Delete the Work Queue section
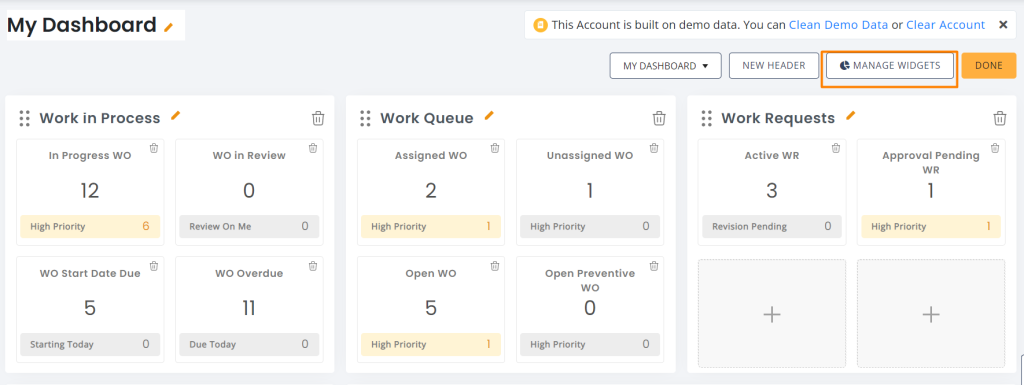Image resolution: width=1024 pixels, height=385 pixels. (x=659, y=118)
